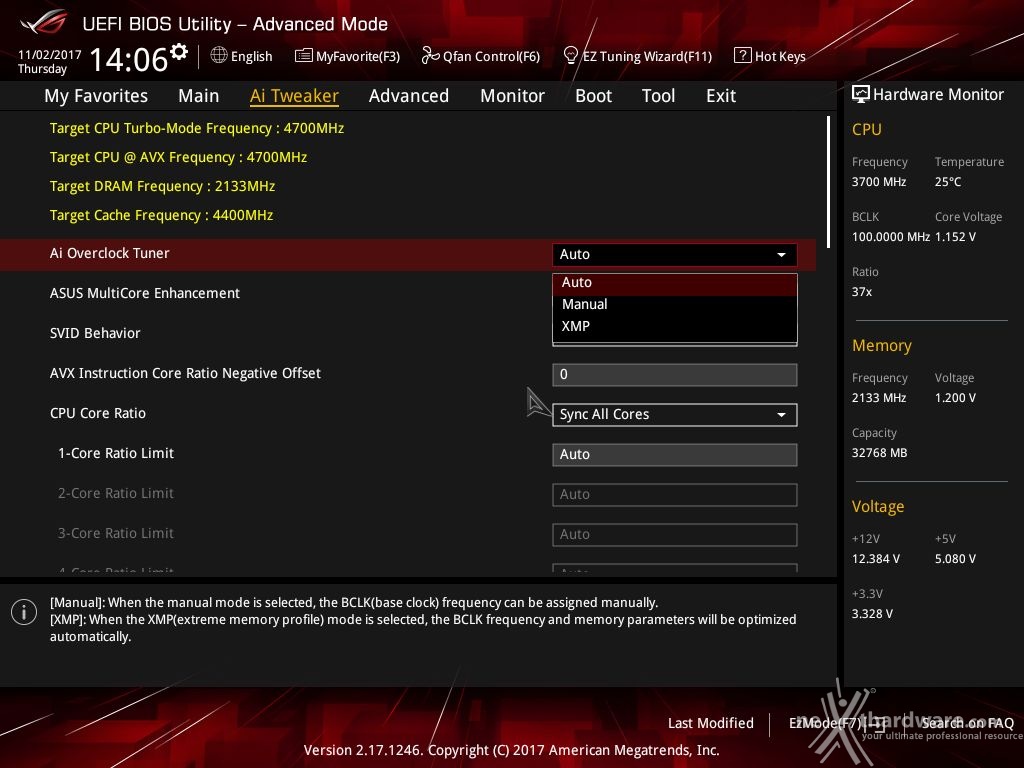Open the Monitor tab

[512, 96]
